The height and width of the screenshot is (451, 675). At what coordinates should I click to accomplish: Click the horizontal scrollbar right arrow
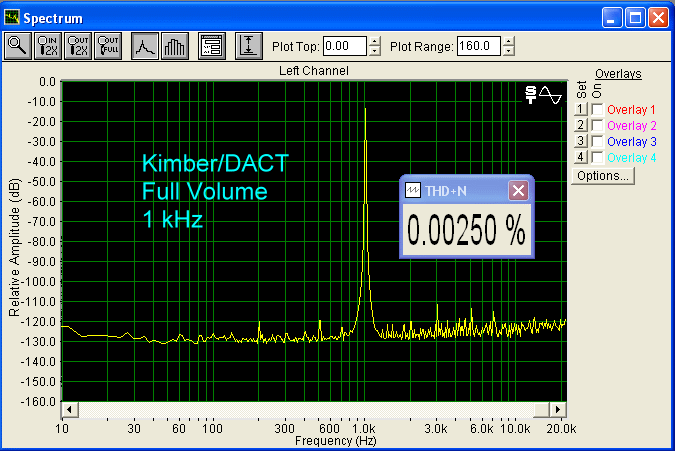tap(559, 409)
